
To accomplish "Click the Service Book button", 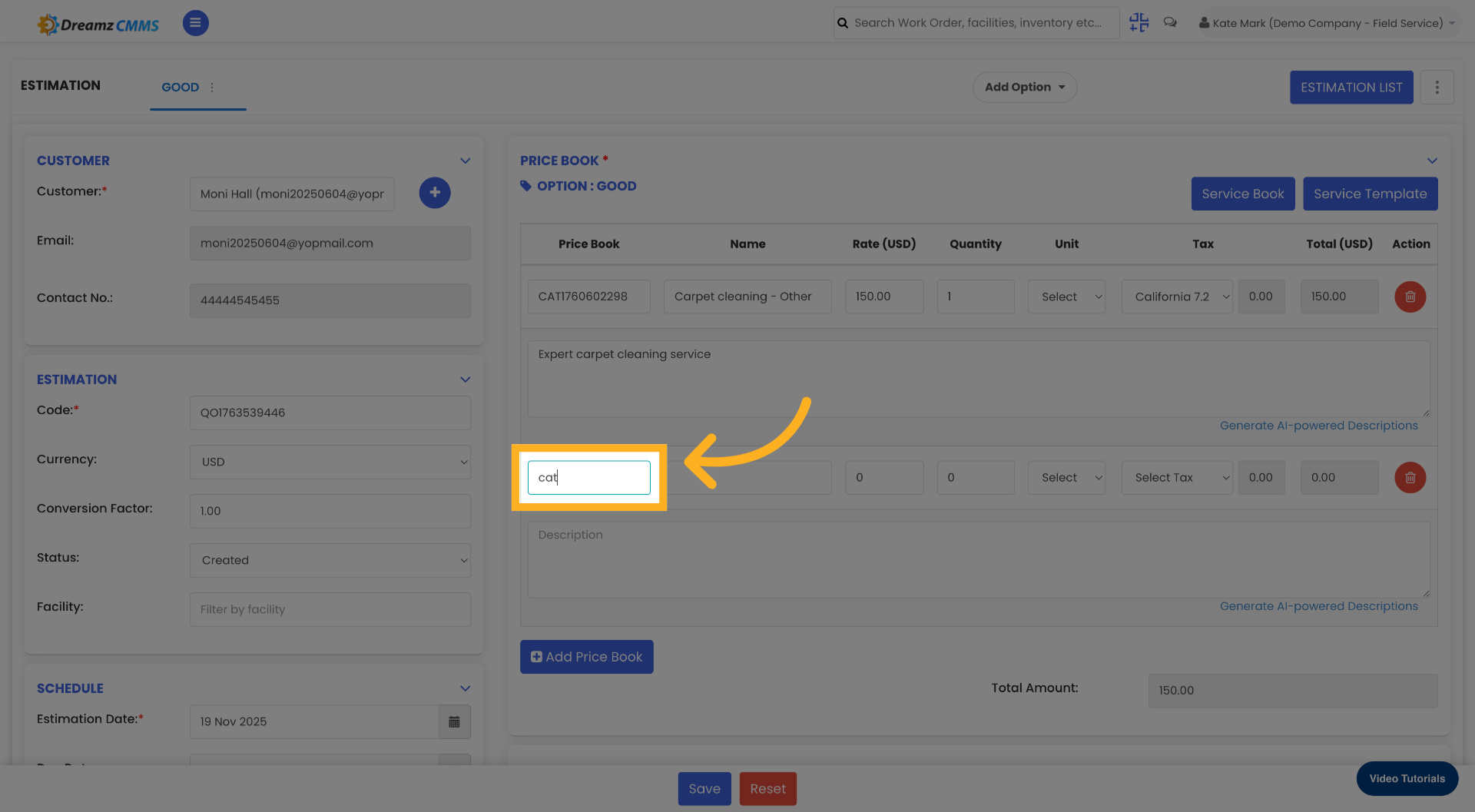I will coord(1242,194).
